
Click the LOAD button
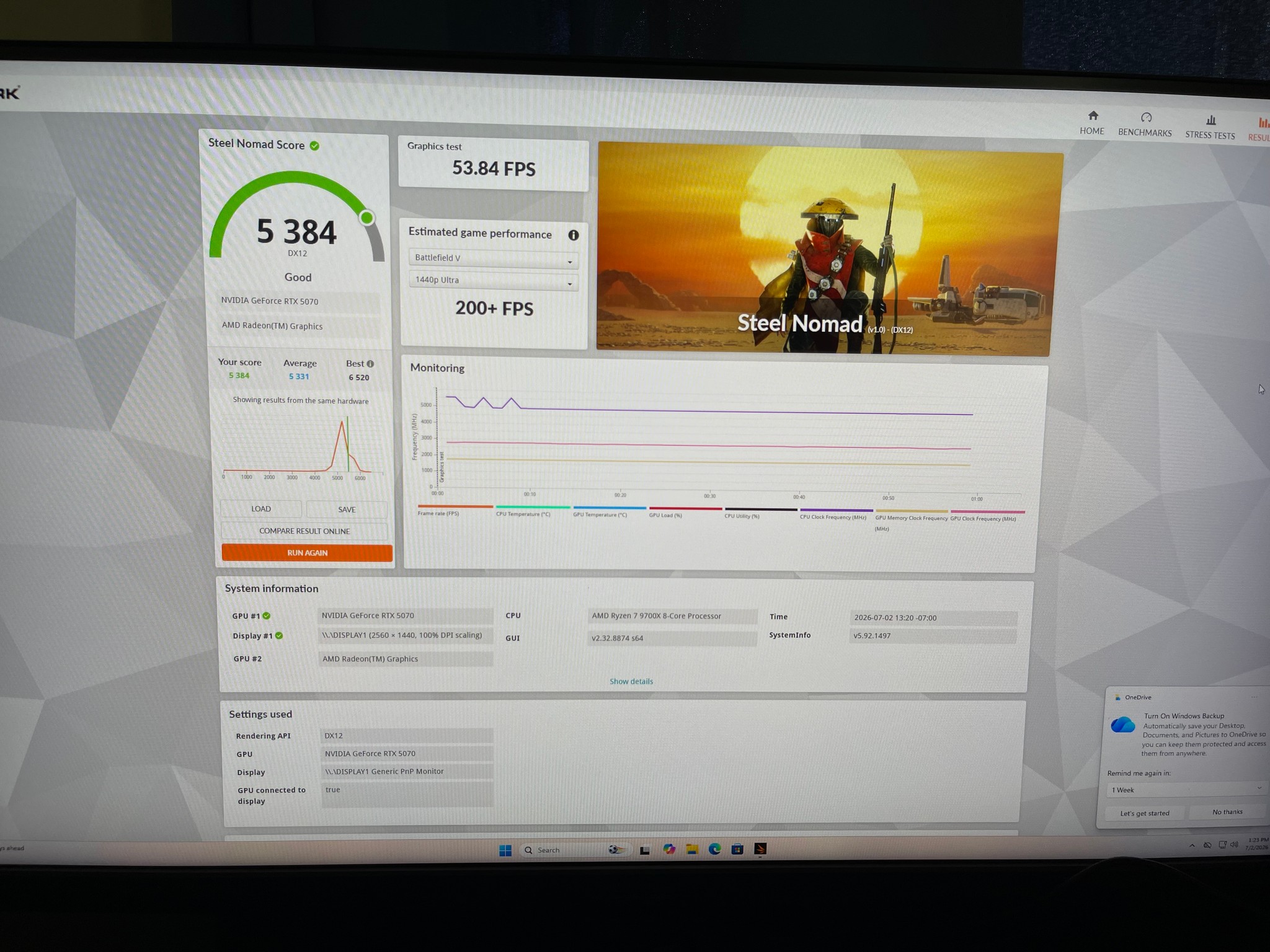(x=261, y=509)
